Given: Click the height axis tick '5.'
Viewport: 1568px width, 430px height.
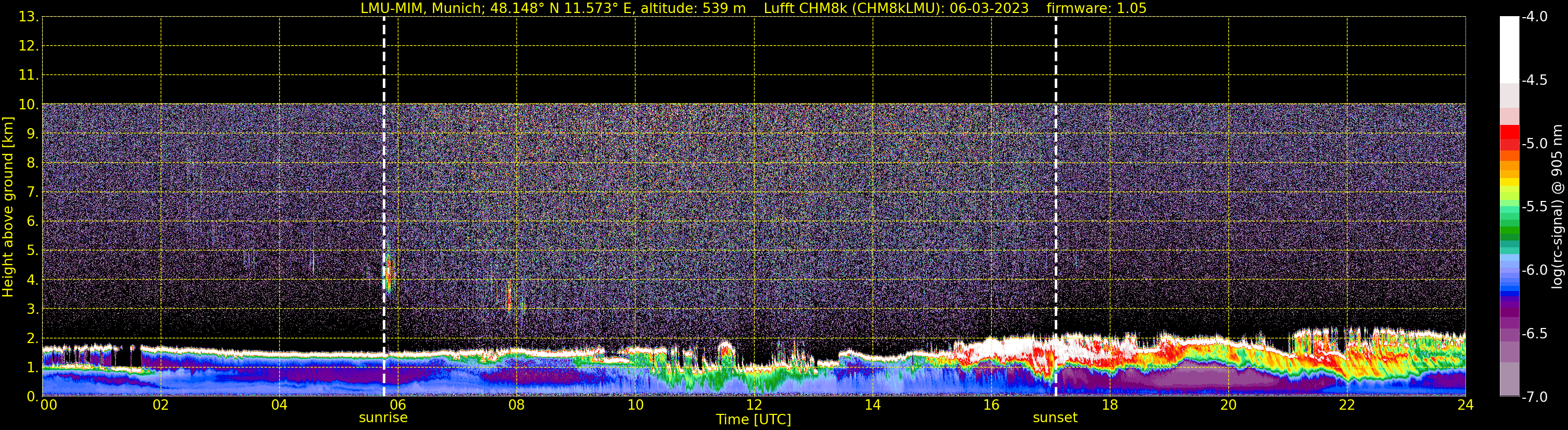Looking at the screenshot, I should [x=33, y=251].
